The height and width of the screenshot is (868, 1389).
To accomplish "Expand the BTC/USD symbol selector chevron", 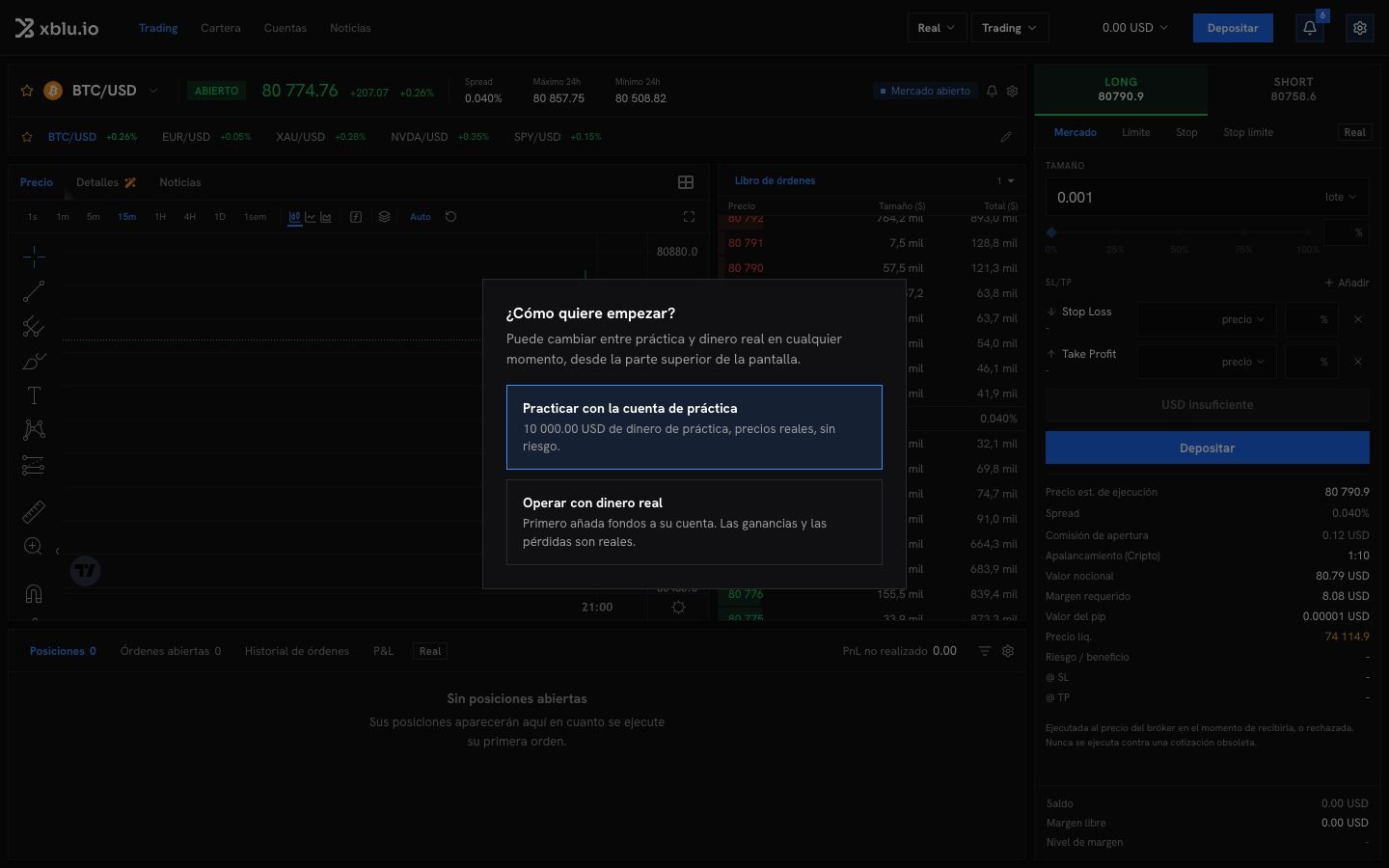I will tap(153, 91).
